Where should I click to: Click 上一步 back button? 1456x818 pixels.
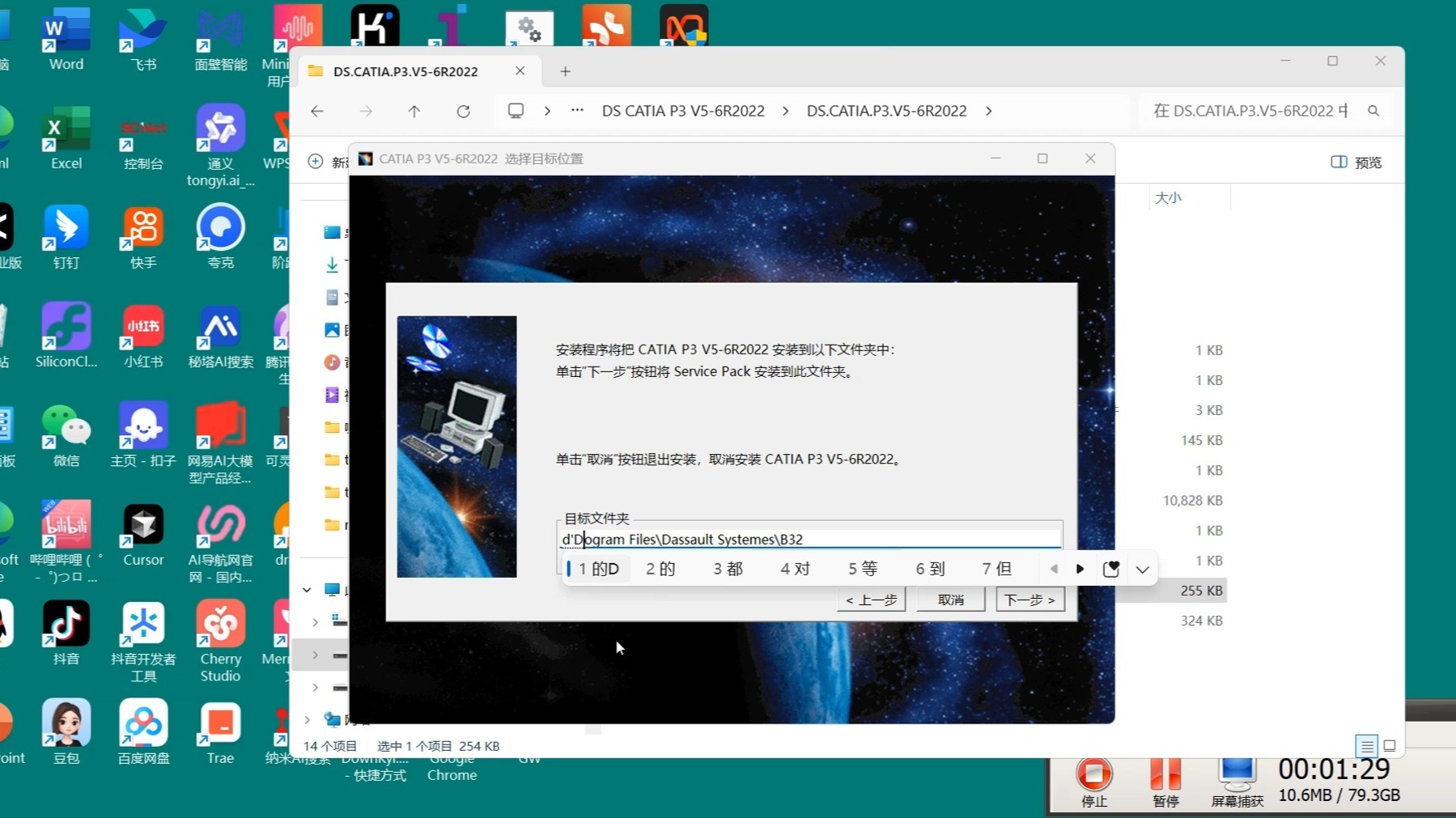pos(872,600)
